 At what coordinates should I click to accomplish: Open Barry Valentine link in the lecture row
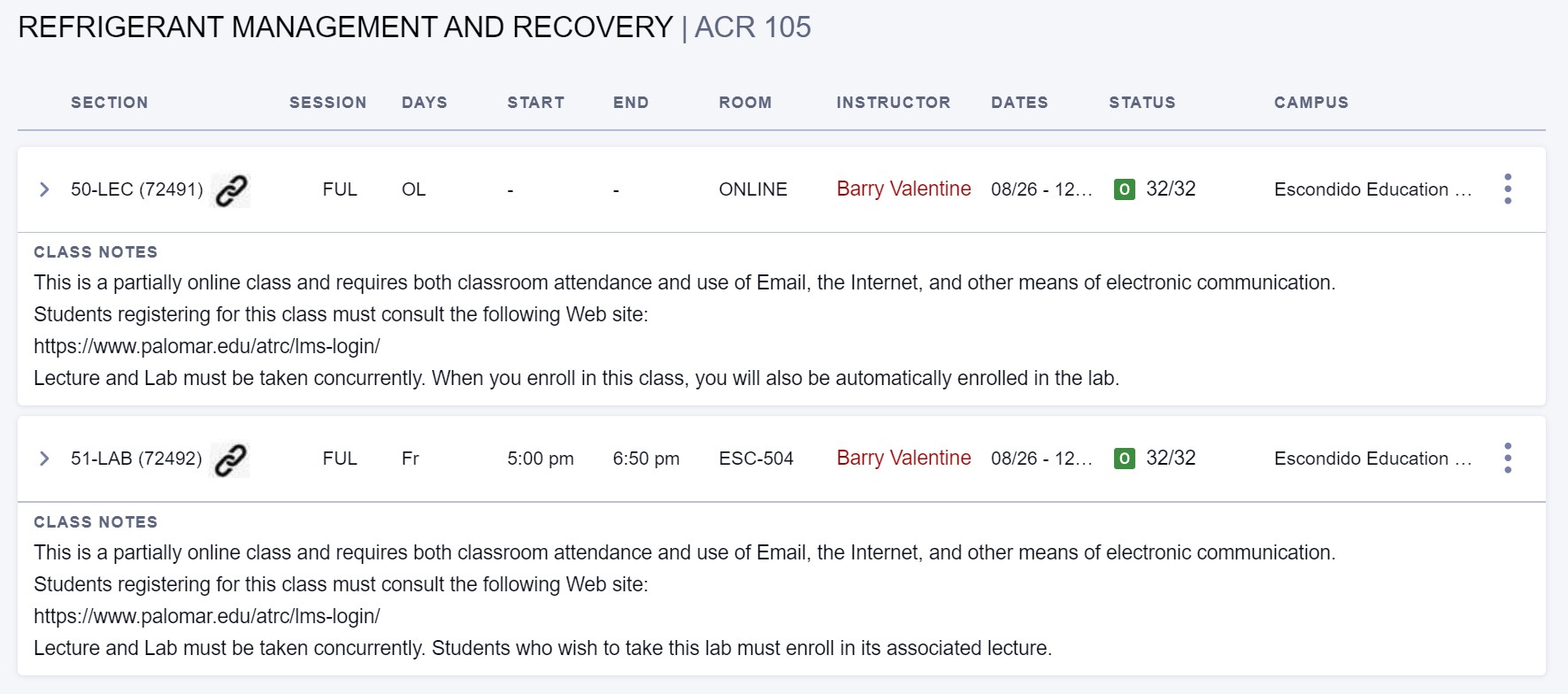coord(903,189)
